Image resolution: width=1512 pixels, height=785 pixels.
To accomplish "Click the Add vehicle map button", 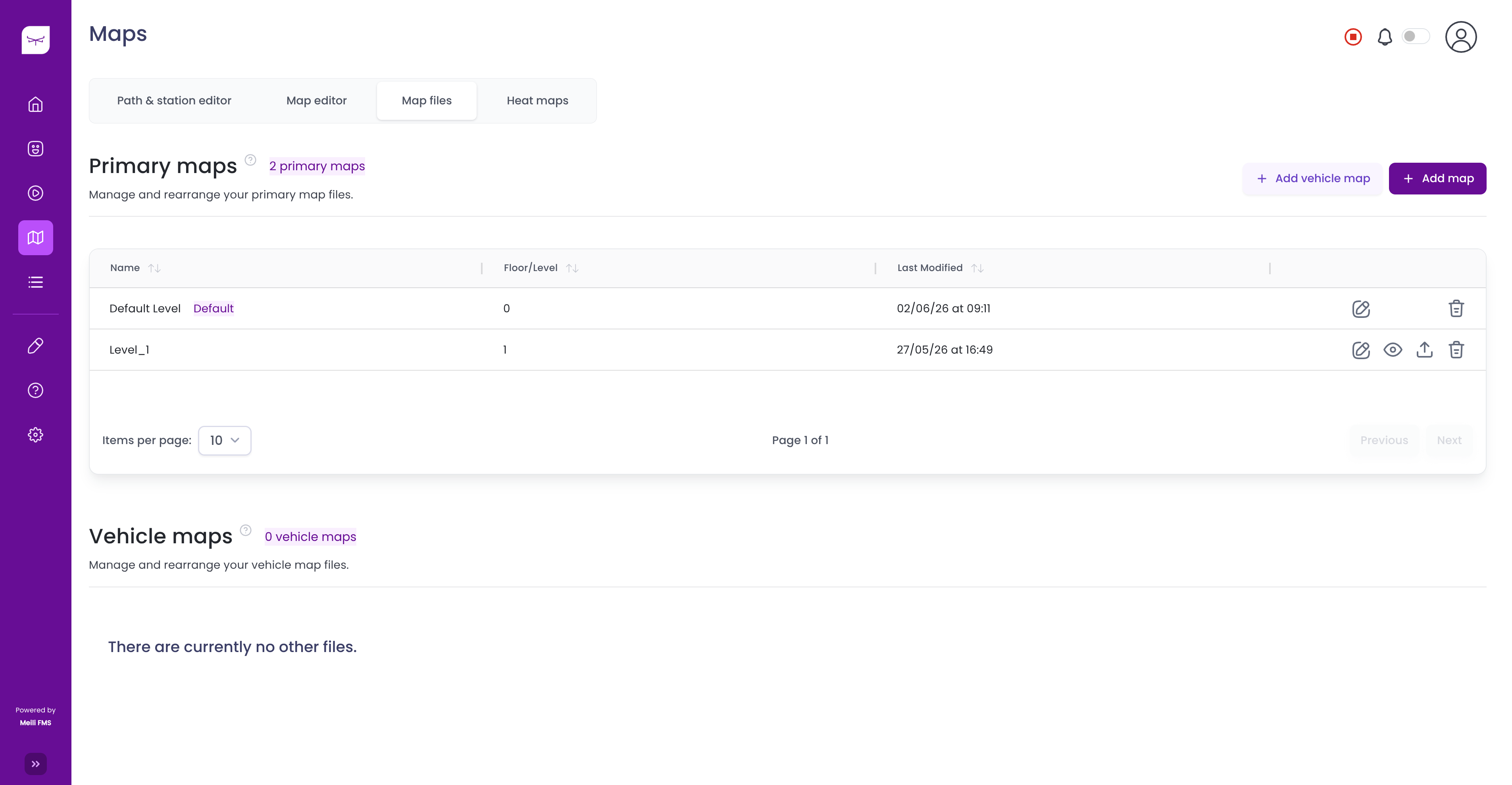I will pos(1312,179).
